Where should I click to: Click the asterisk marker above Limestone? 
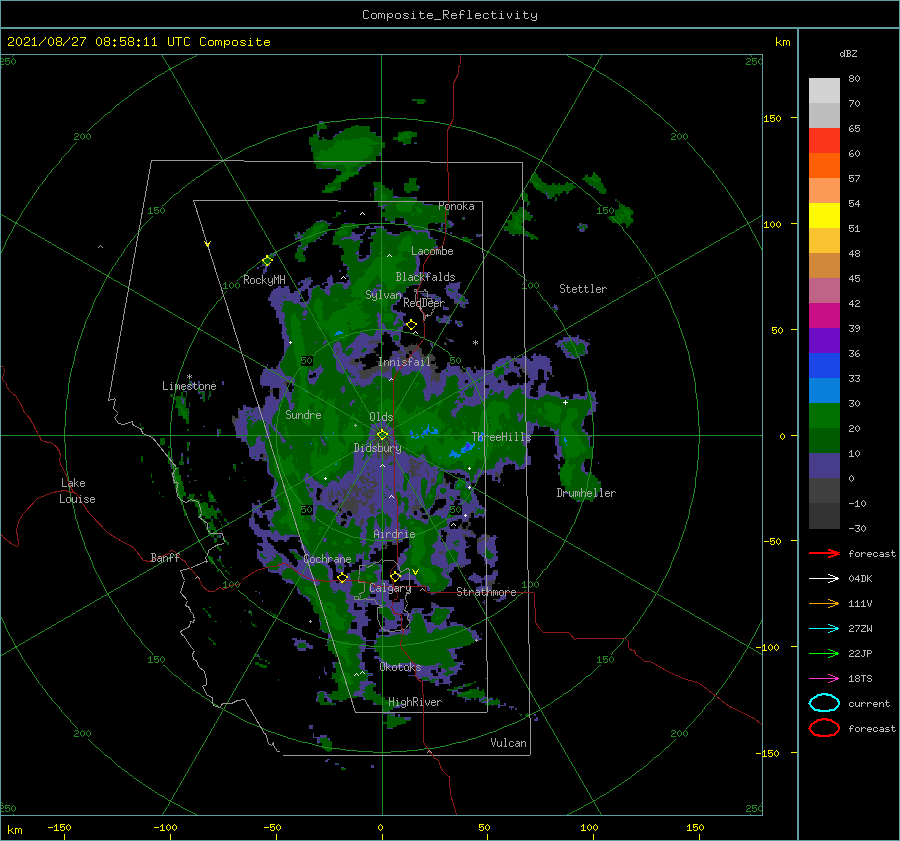click(189, 377)
